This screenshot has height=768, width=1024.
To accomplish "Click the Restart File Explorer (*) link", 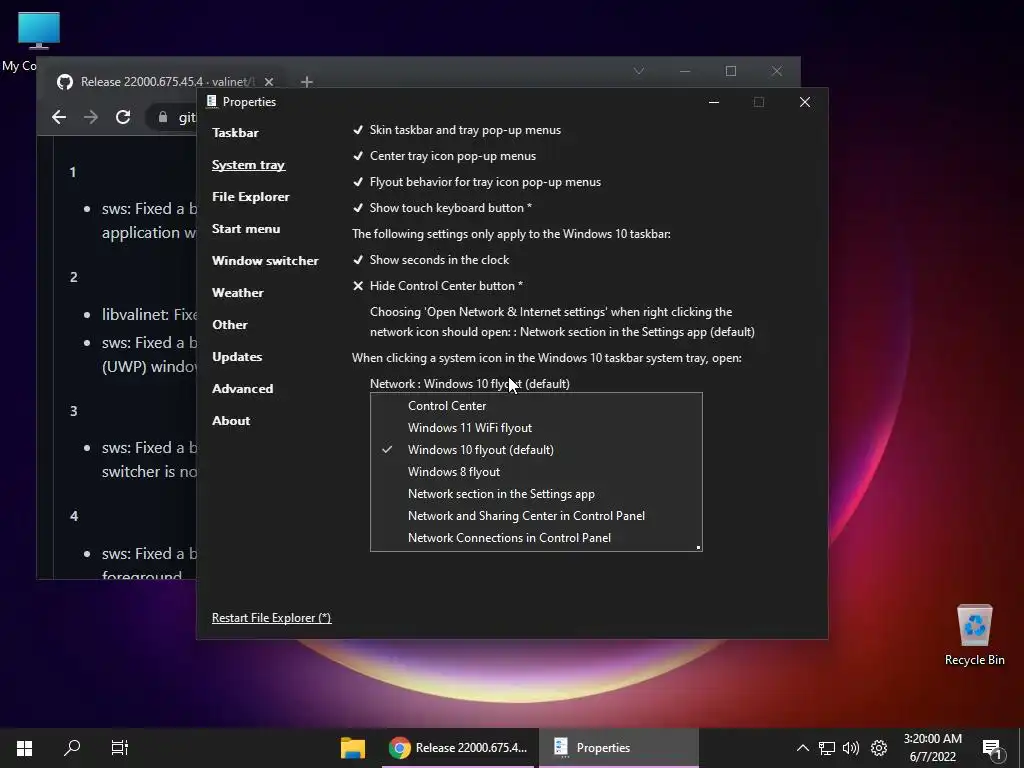I will [271, 618].
